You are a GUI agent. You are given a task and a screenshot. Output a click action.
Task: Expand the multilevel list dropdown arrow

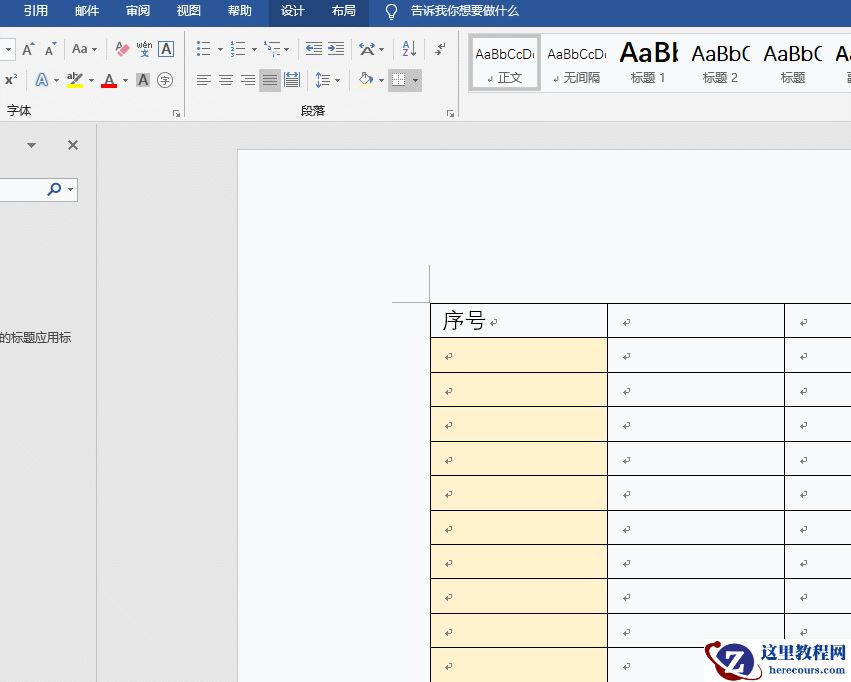pos(287,50)
